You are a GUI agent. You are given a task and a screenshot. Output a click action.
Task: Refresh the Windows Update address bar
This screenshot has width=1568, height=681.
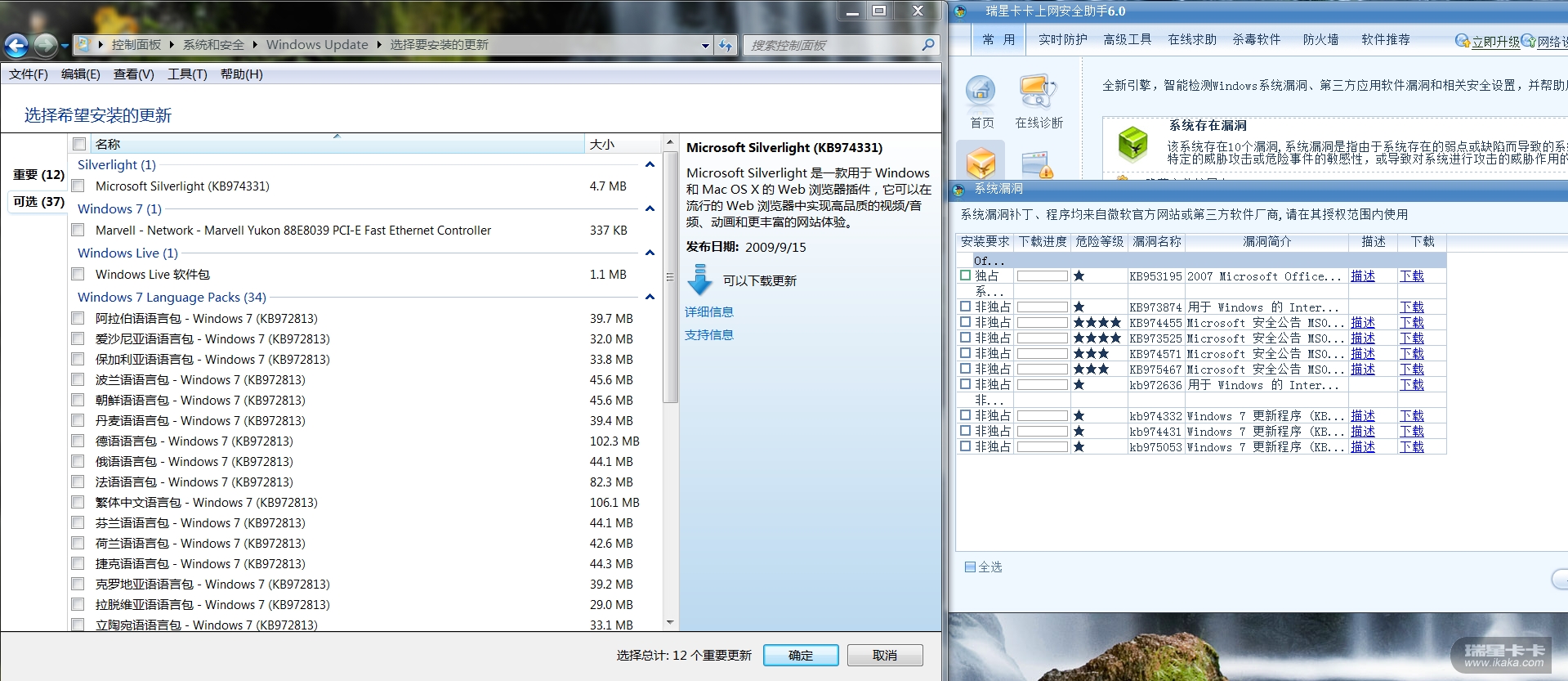point(726,45)
